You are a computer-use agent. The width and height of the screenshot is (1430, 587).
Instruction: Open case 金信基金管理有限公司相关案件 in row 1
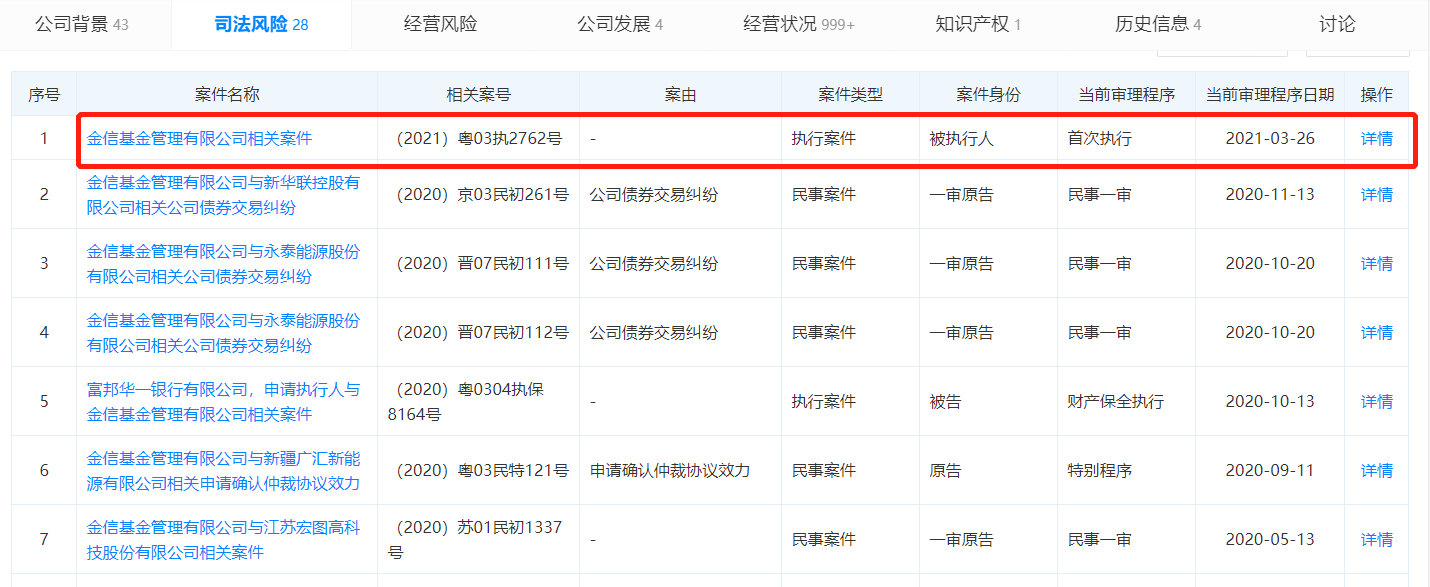pyautogui.click(x=199, y=139)
